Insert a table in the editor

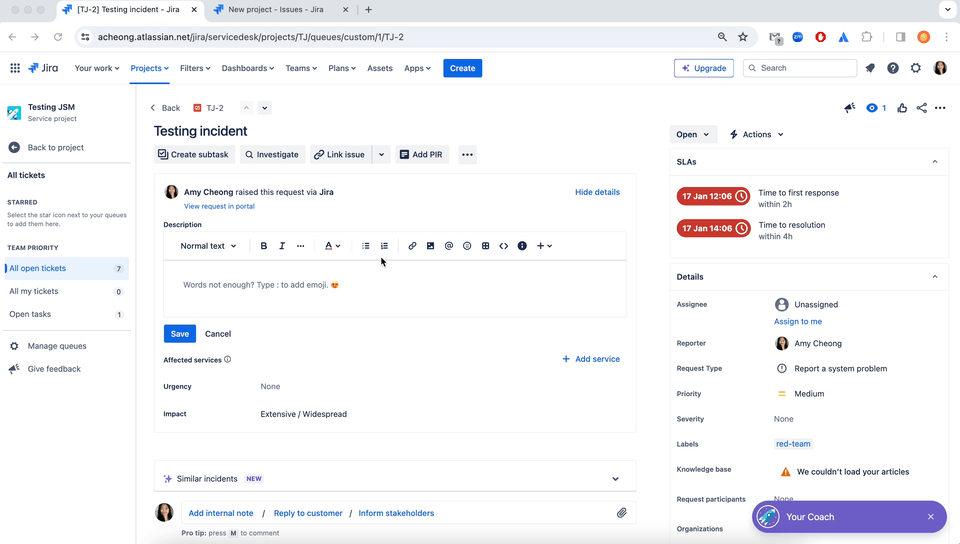click(486, 246)
